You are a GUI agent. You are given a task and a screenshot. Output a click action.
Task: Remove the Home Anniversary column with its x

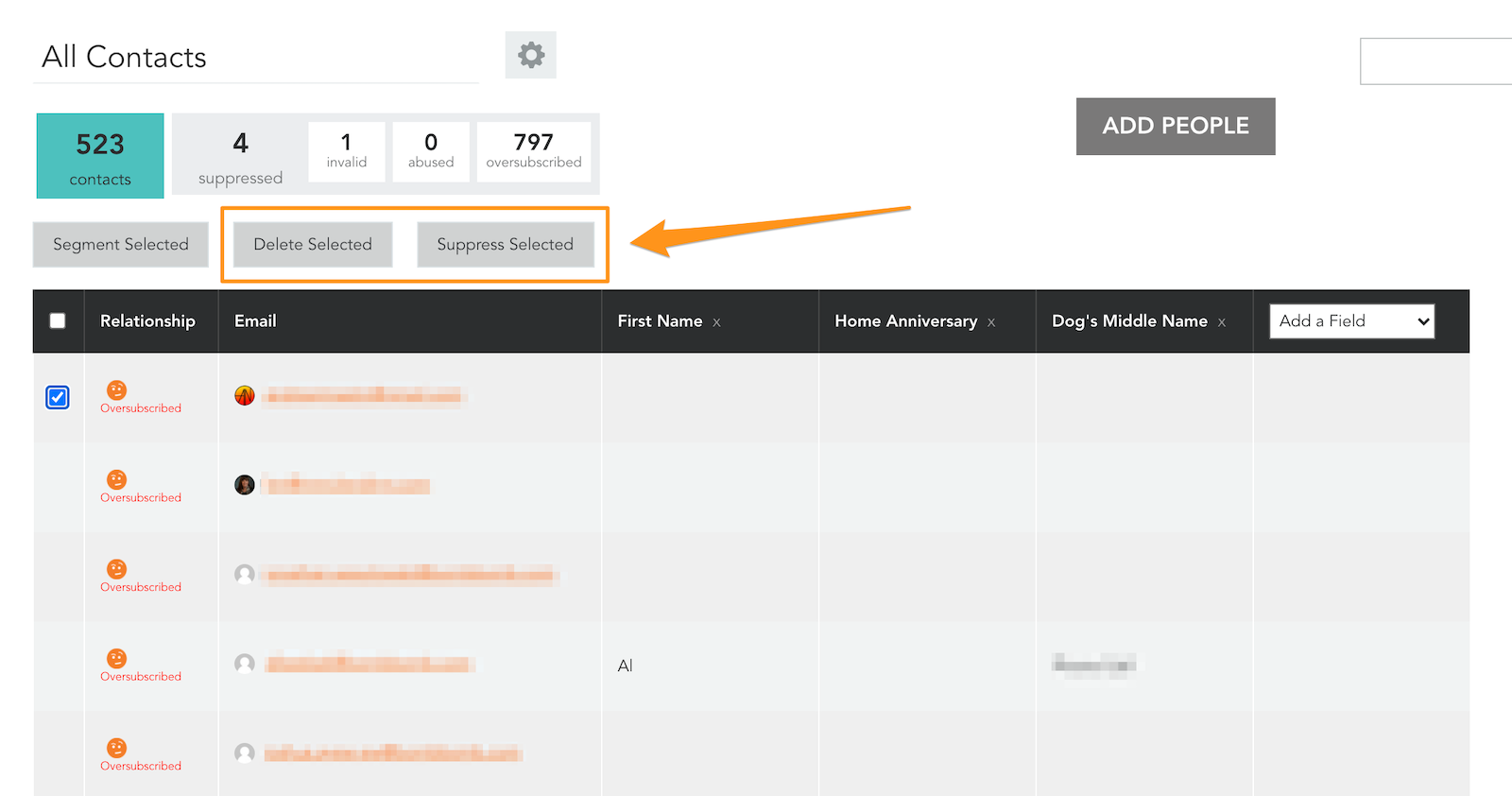[x=991, y=322]
